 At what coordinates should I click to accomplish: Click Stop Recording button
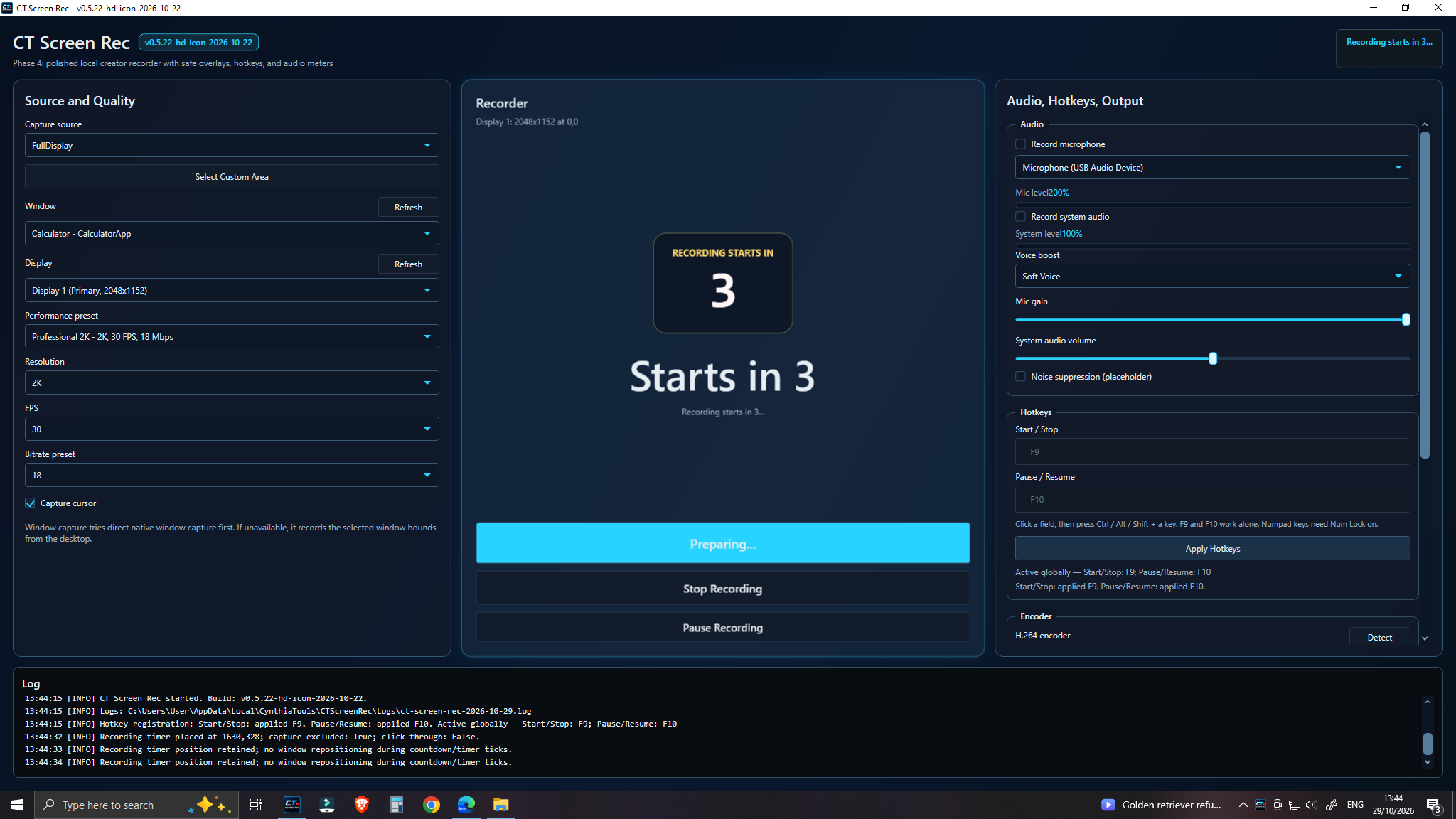[722, 588]
